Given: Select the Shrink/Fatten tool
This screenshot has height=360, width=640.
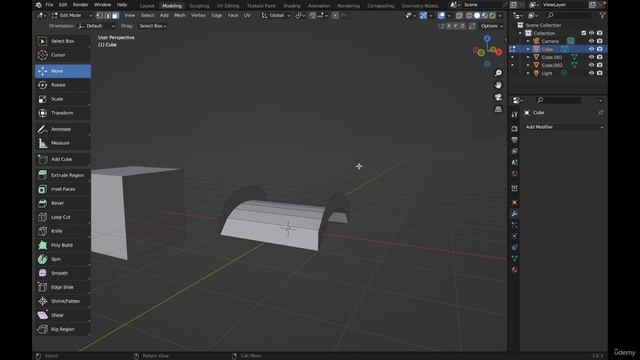Looking at the screenshot, I should (63, 301).
